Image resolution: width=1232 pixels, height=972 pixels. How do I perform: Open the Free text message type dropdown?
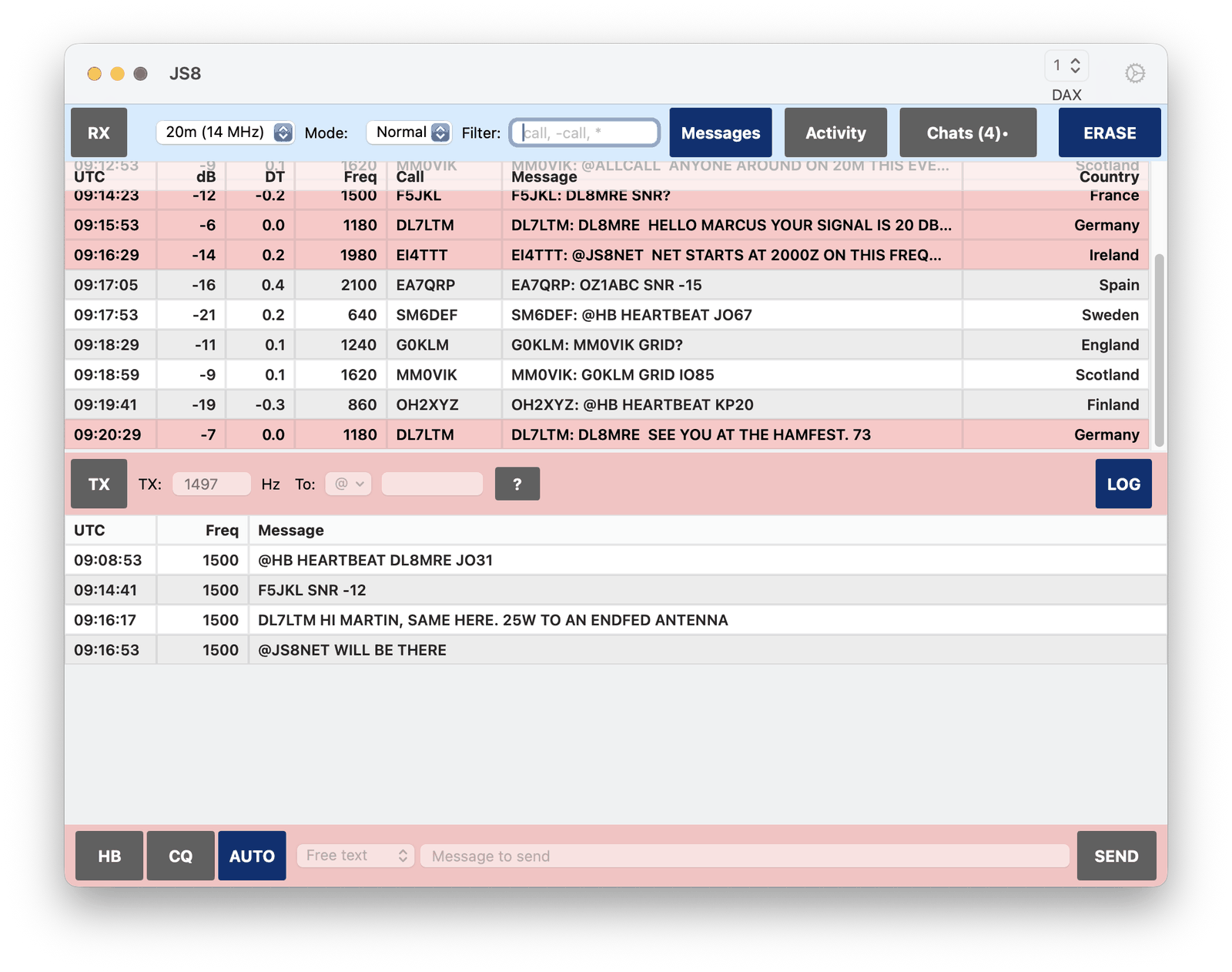(356, 856)
